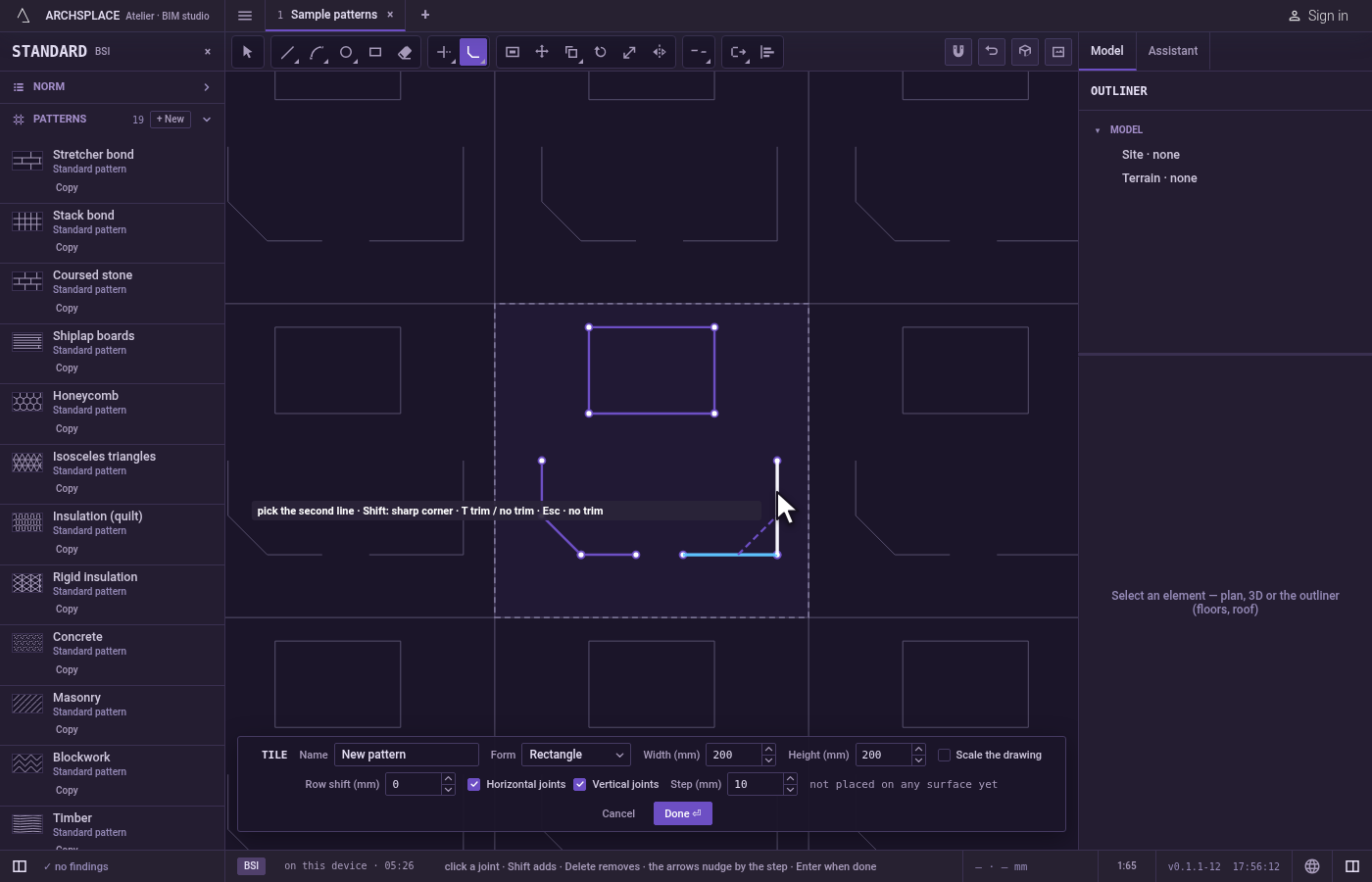Collapse the PATTERNS section chevron
This screenshot has height=882, width=1372.
206,120
